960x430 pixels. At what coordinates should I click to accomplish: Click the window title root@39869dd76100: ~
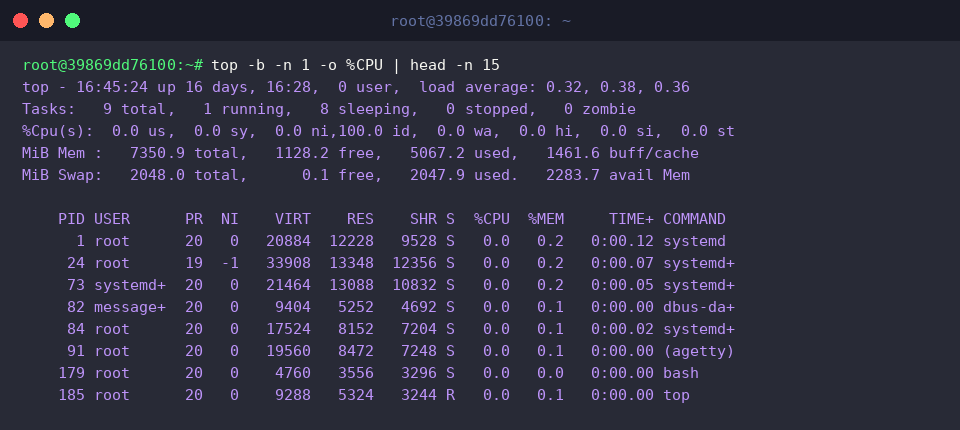(x=481, y=21)
